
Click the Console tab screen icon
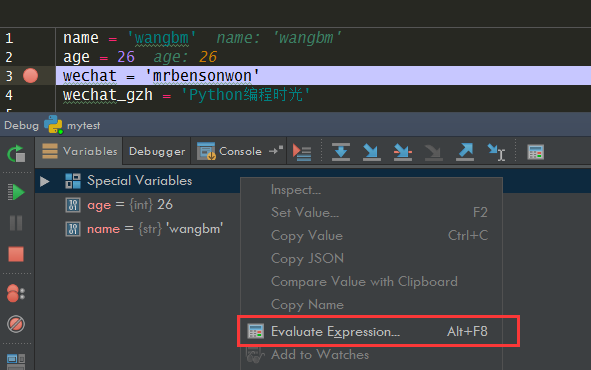click(x=206, y=151)
